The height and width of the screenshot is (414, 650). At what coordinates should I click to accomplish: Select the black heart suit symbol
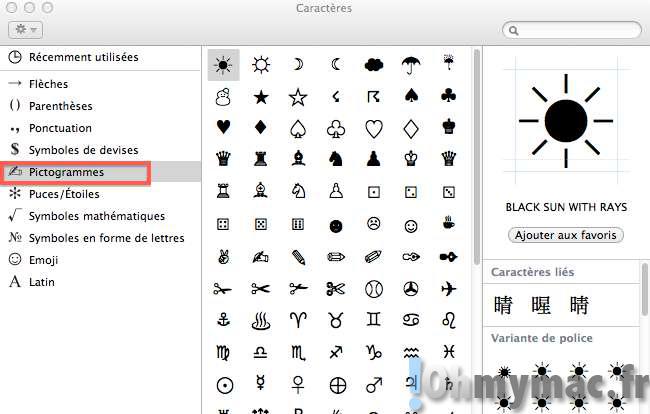(224, 128)
